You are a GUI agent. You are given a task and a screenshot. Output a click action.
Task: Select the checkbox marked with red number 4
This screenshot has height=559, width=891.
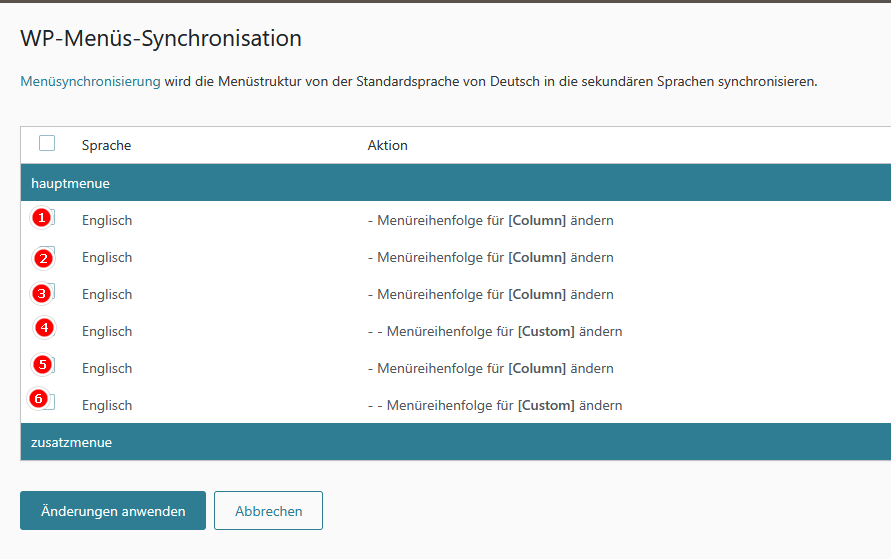46,329
